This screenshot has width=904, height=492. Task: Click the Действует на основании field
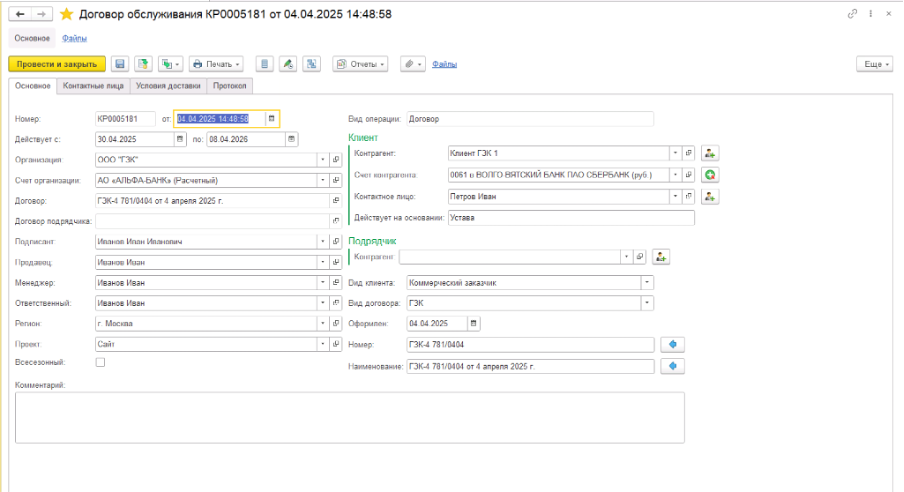571,218
